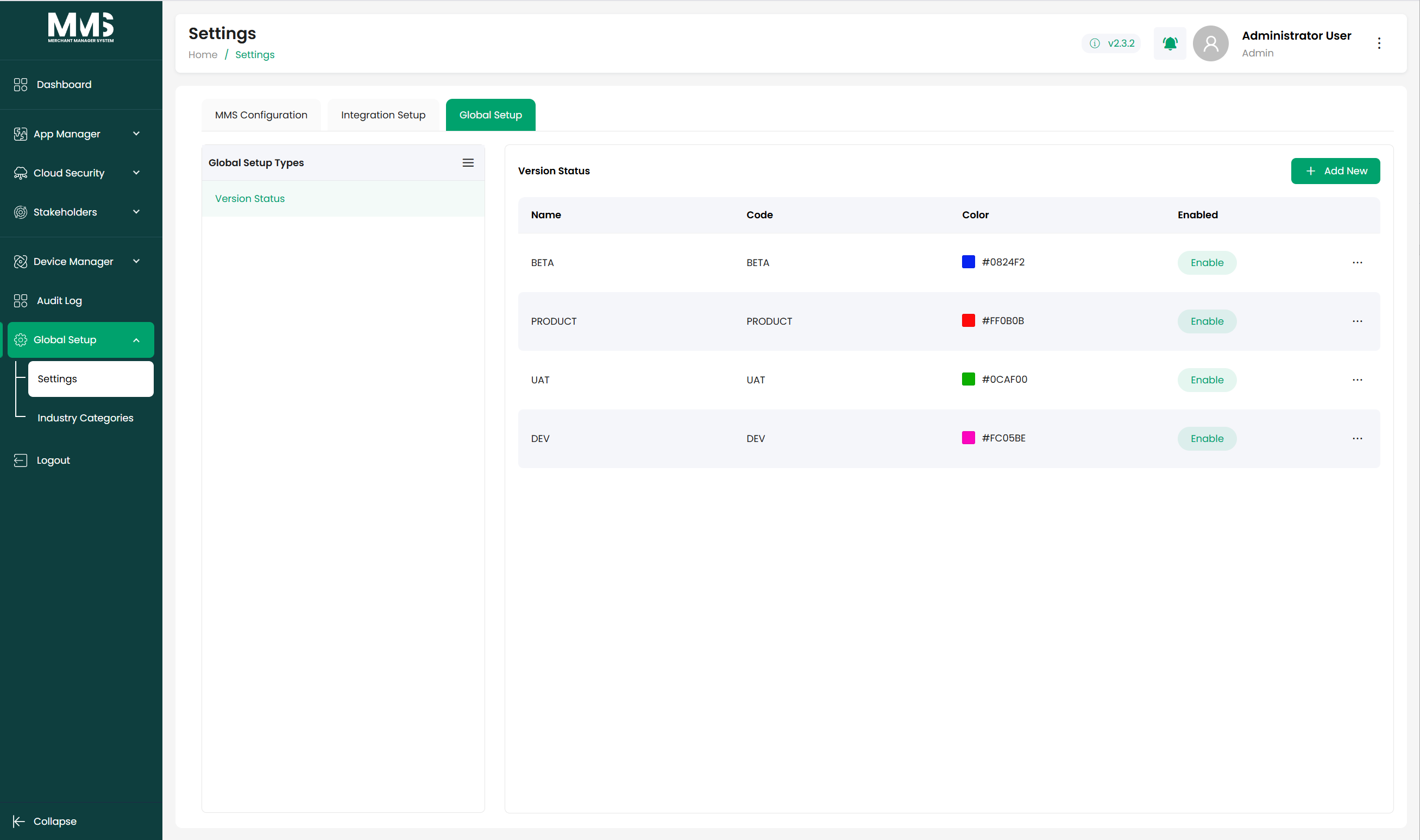Expand the App Manager chevron
This screenshot has height=840, width=1420.
tap(136, 134)
